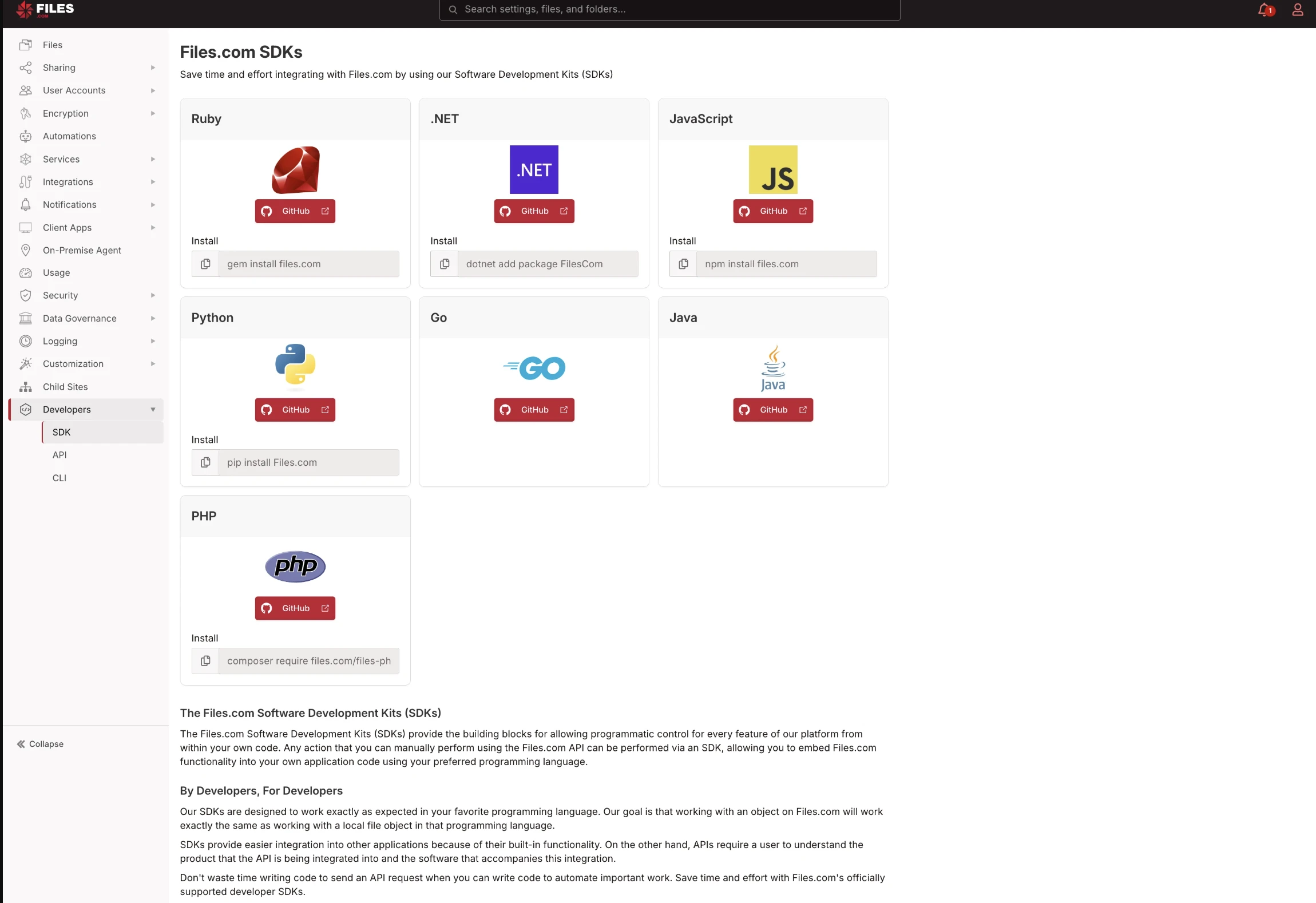Click the Encryption key icon
This screenshot has width=1316, height=903.
[x=26, y=113]
